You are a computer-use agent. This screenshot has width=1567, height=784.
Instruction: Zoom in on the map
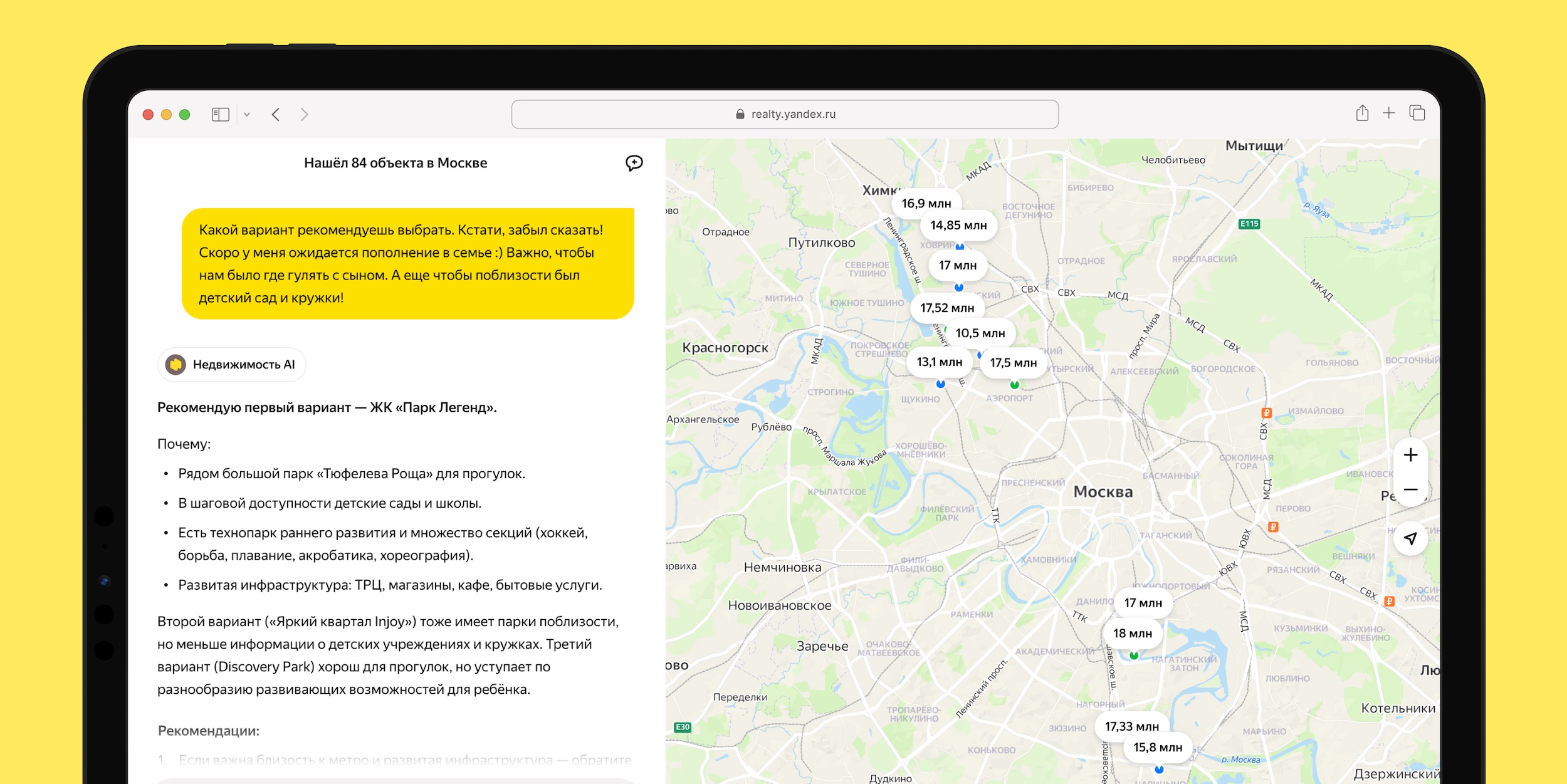tap(1410, 455)
